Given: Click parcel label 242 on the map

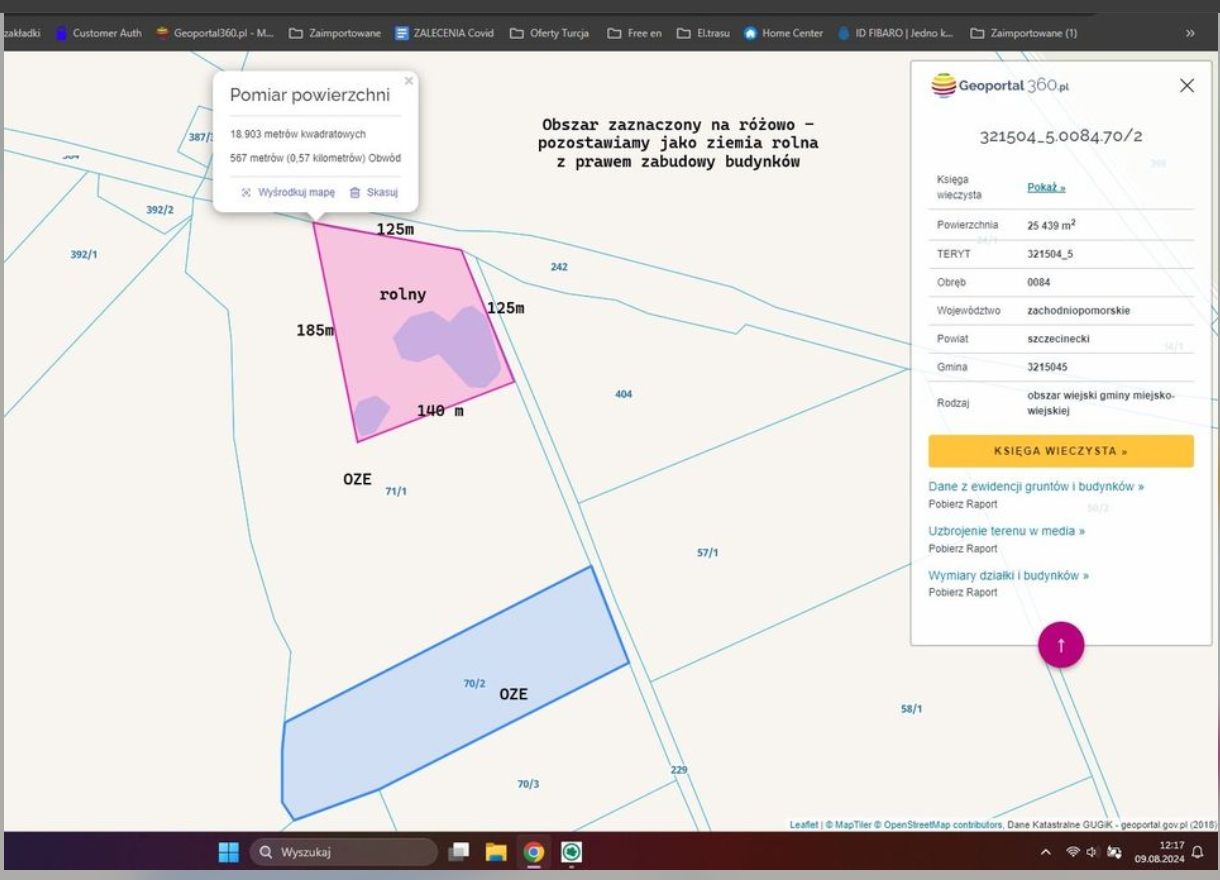Looking at the screenshot, I should (x=559, y=267).
